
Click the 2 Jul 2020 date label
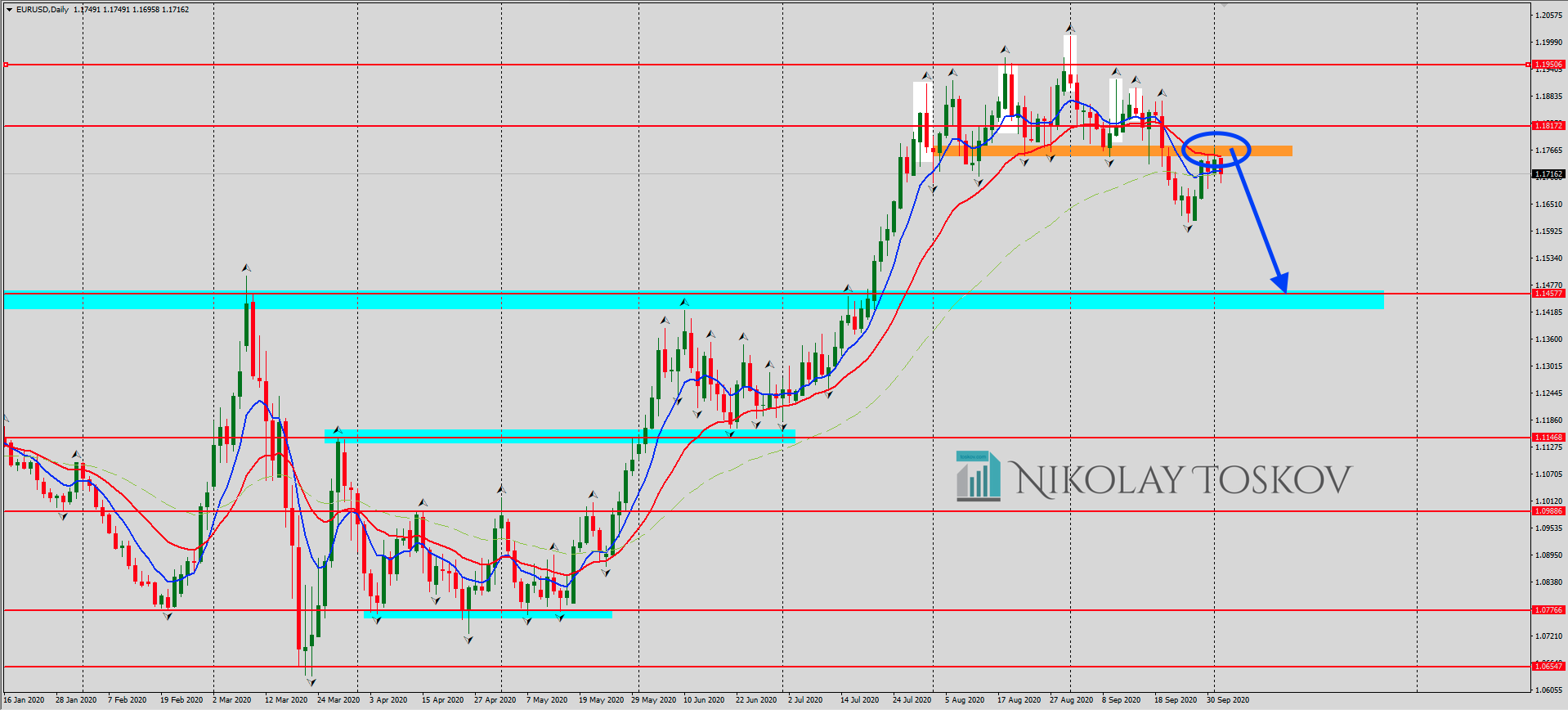805,700
